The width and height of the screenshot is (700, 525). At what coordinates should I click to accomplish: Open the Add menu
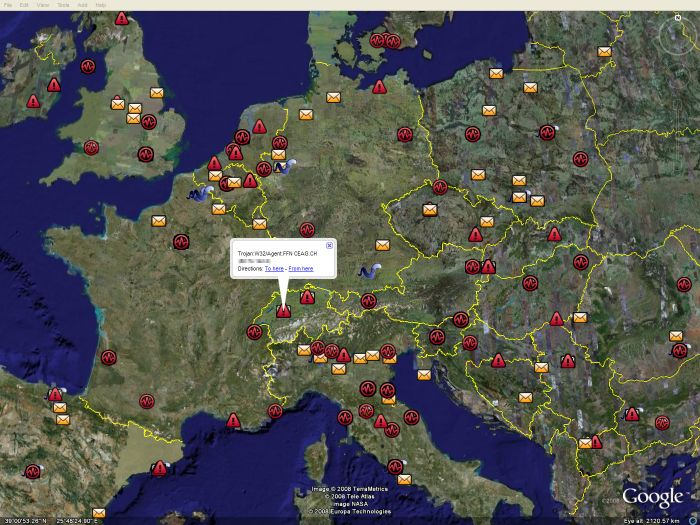(x=82, y=5)
